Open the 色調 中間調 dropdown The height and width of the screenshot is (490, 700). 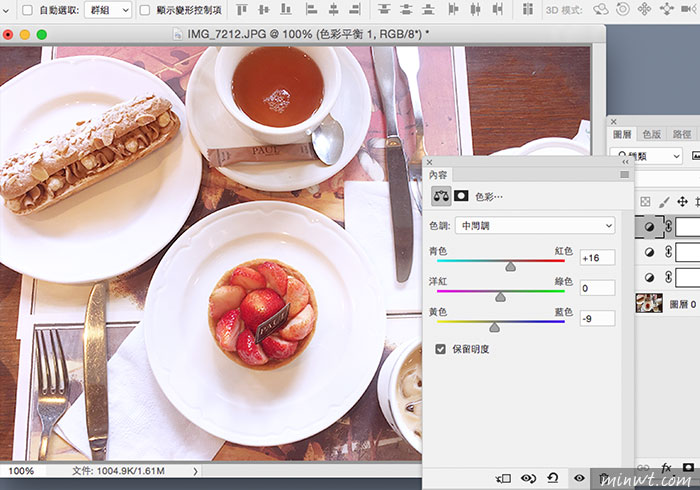click(x=534, y=226)
